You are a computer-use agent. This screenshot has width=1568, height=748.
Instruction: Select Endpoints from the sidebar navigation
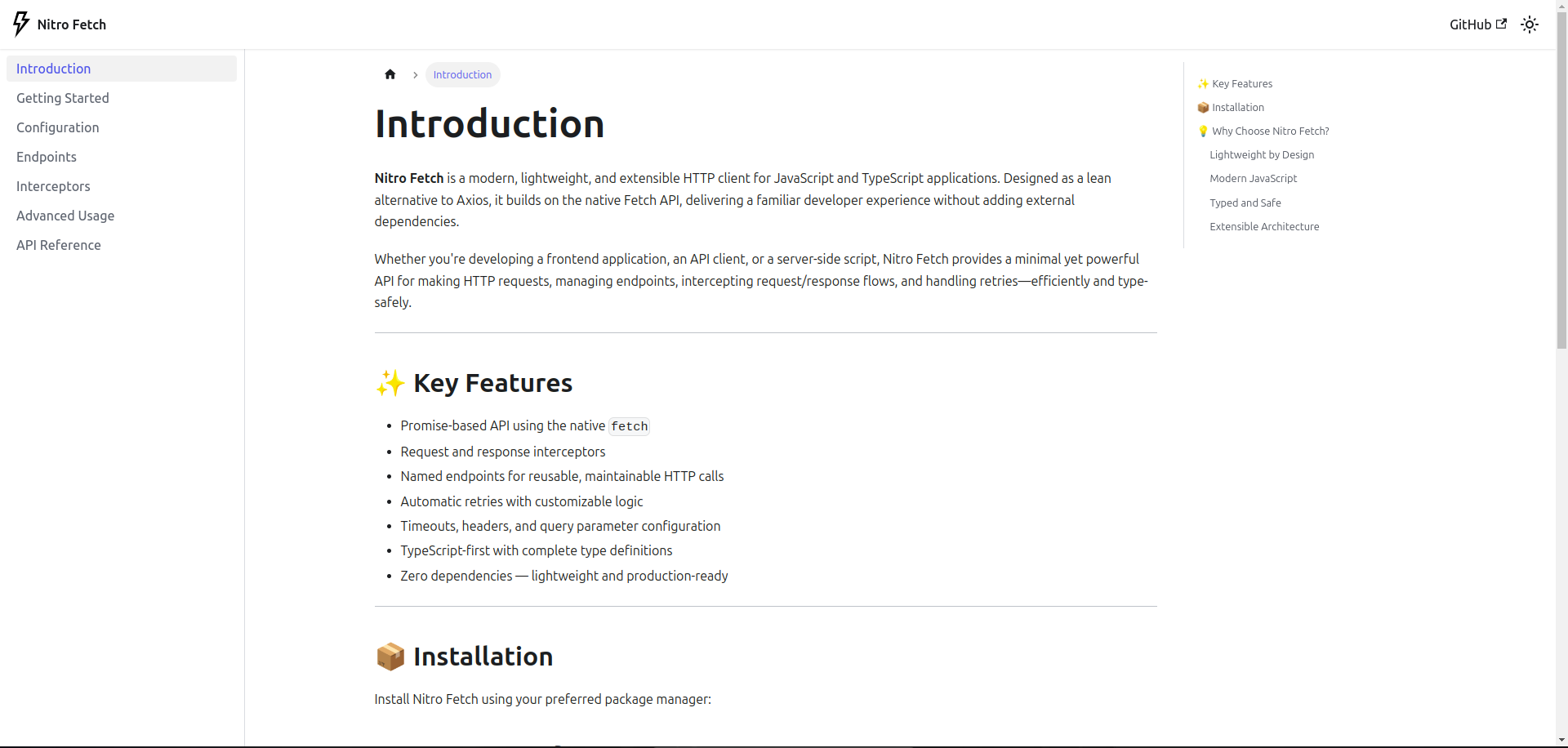(x=47, y=157)
